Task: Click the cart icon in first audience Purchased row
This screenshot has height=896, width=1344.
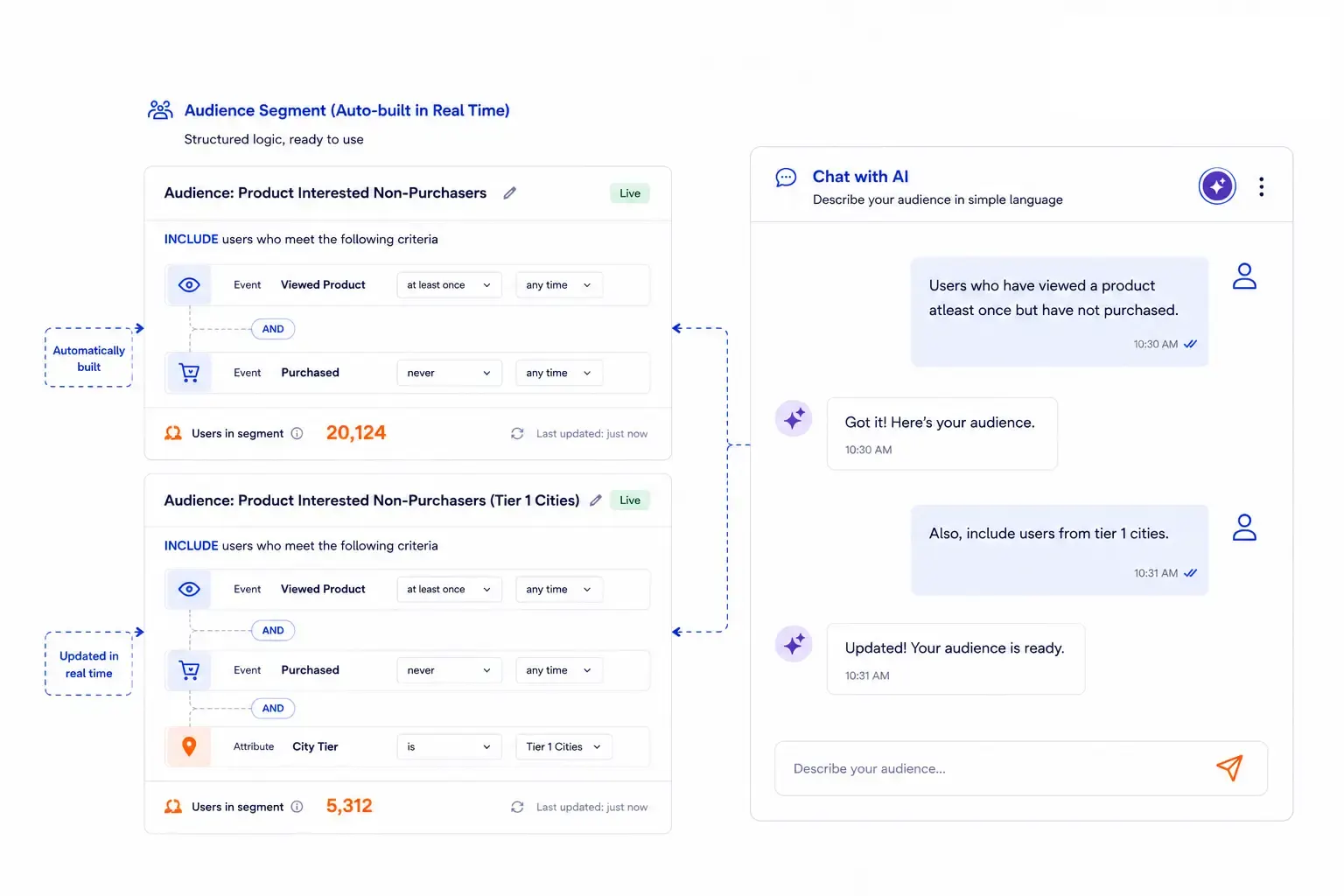Action: click(189, 373)
